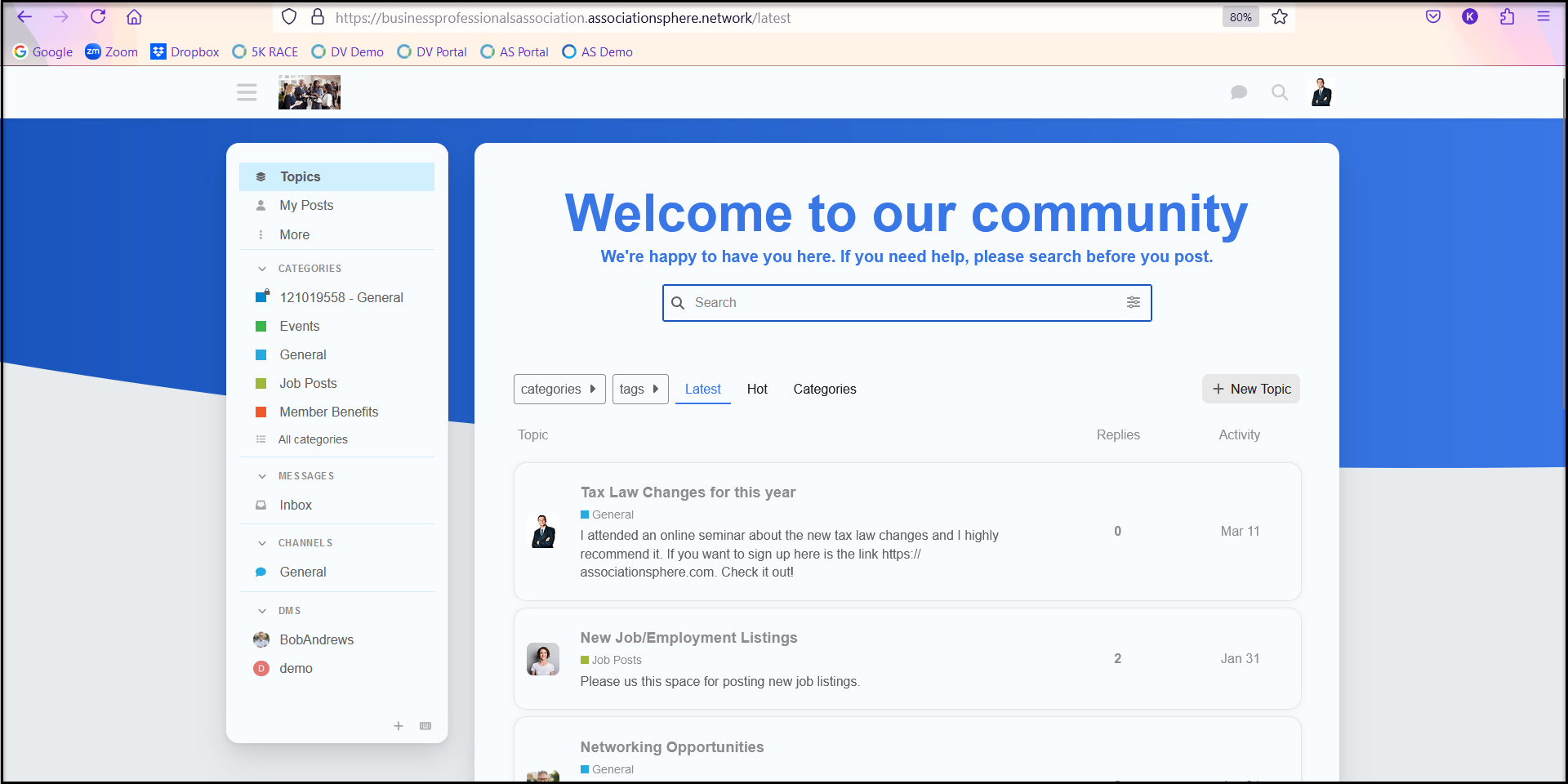
Task: Open the Member Benefits category
Action: 336,412
